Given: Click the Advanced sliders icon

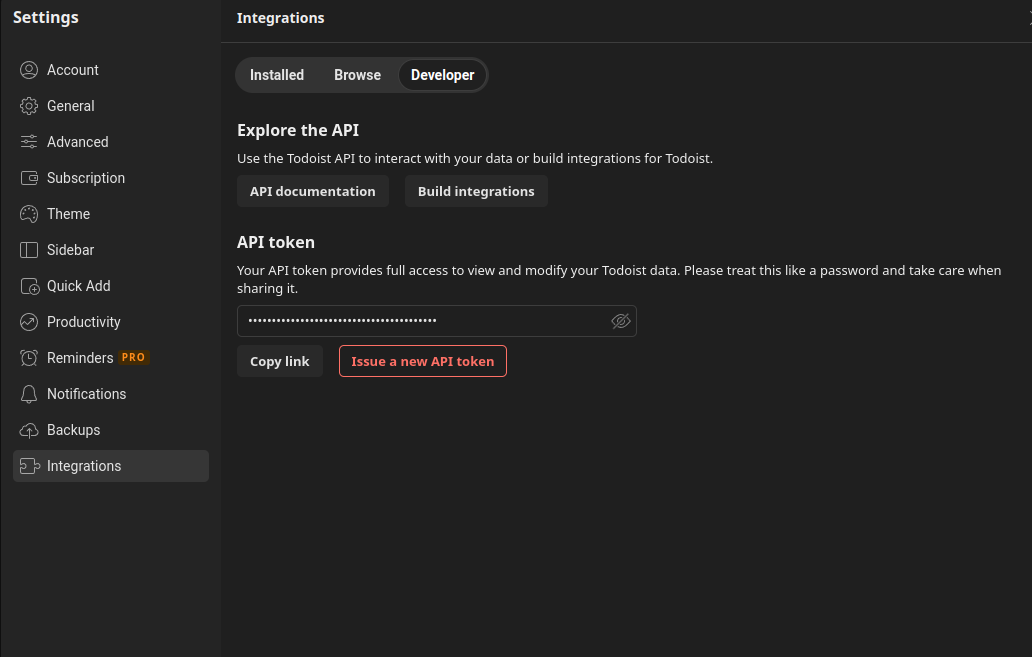Looking at the screenshot, I should (x=29, y=142).
